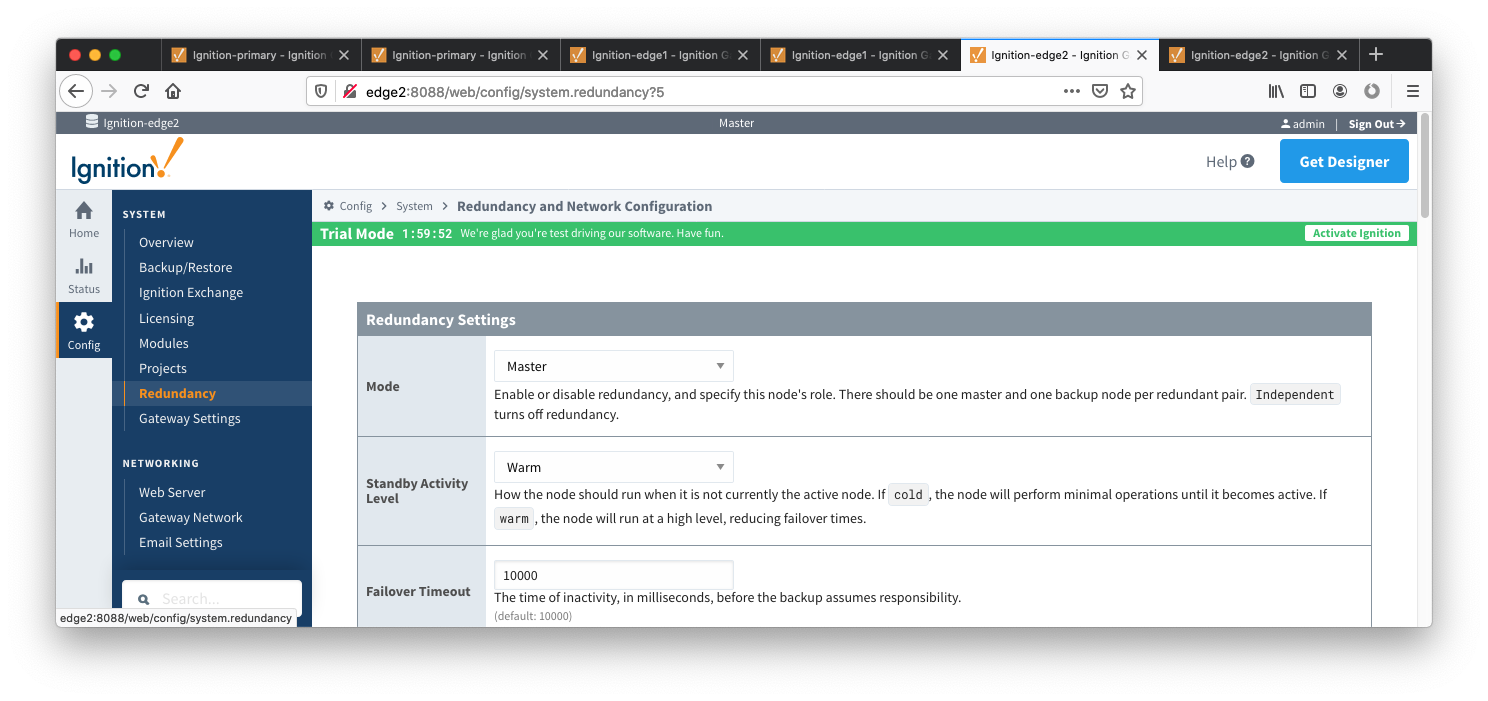Click the Trial Mode timer text
This screenshot has width=1488, height=701.
[427, 233]
